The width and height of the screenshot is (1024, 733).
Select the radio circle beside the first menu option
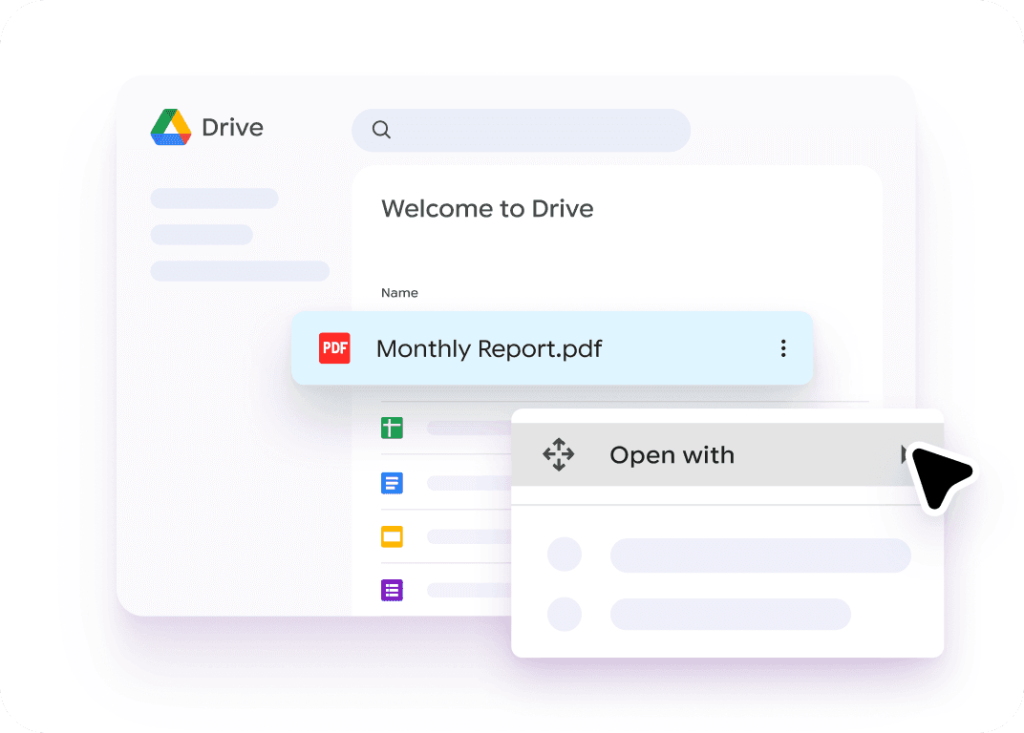pyautogui.click(x=565, y=555)
